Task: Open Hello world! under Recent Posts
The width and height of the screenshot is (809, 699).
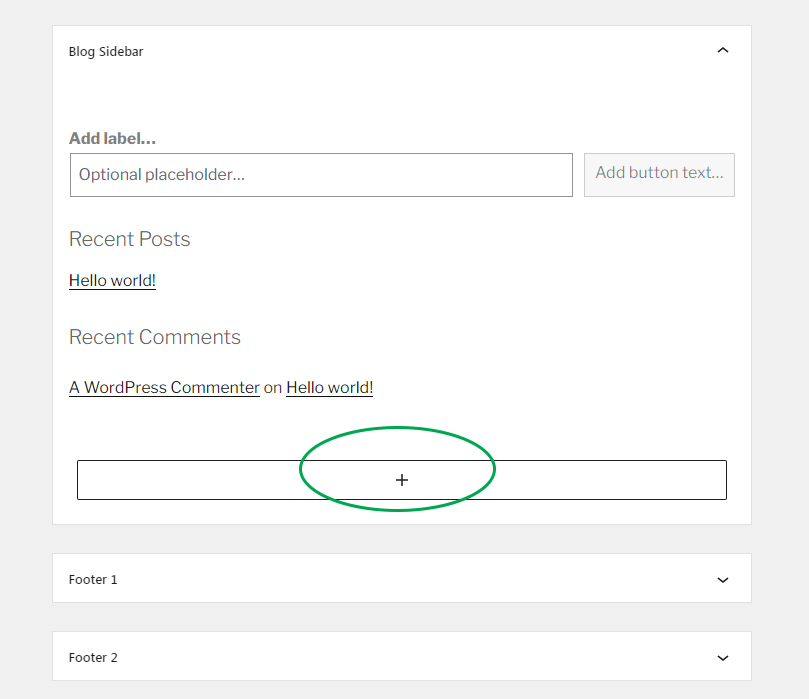Action: [112, 281]
